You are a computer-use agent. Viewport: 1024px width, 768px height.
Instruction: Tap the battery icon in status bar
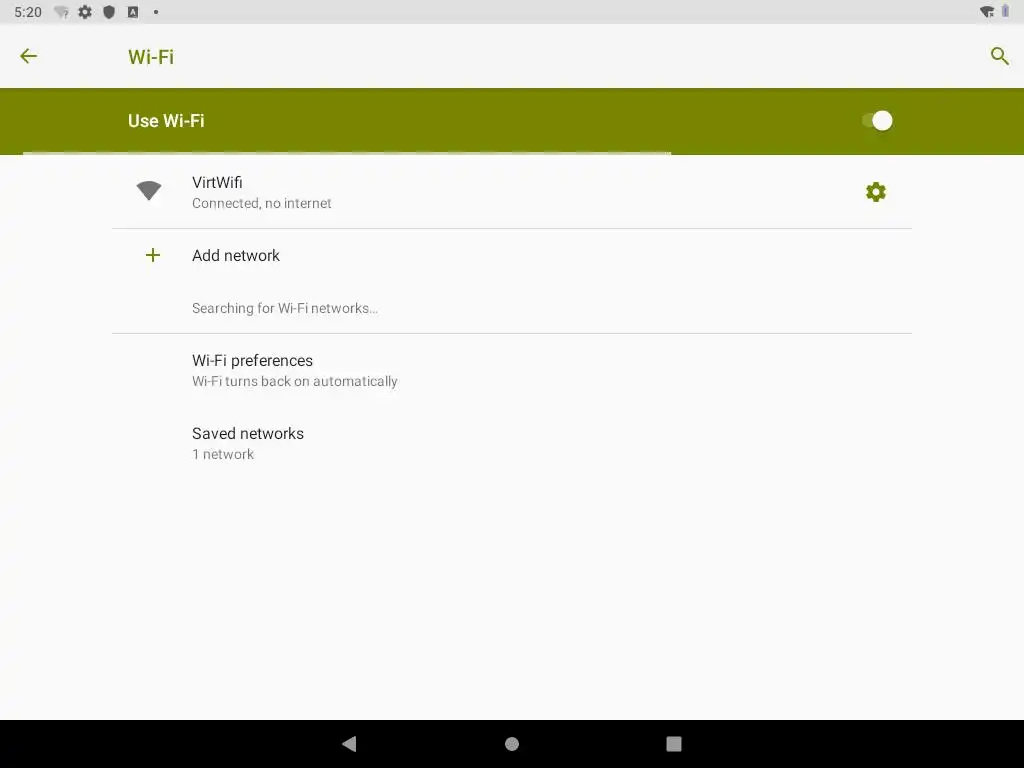pyautogui.click(x=1006, y=12)
